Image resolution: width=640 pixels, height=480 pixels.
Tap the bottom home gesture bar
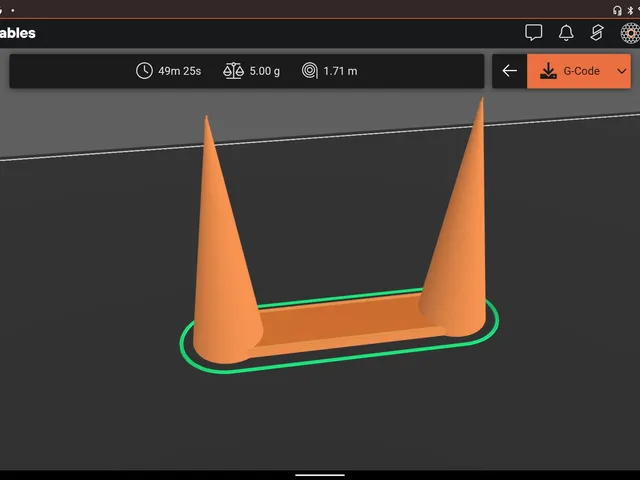(x=320, y=475)
